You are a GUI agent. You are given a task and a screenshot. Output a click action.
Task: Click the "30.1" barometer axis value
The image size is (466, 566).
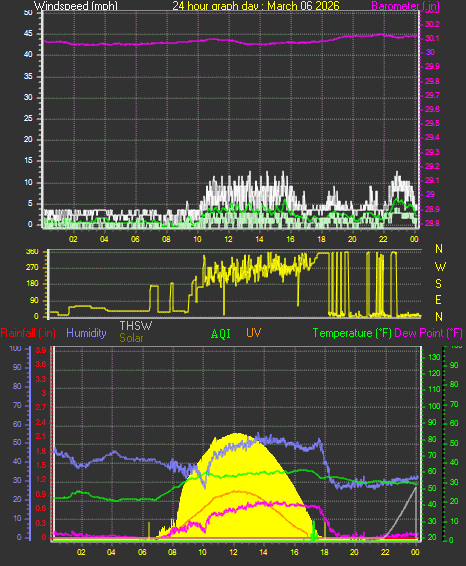point(432,38)
